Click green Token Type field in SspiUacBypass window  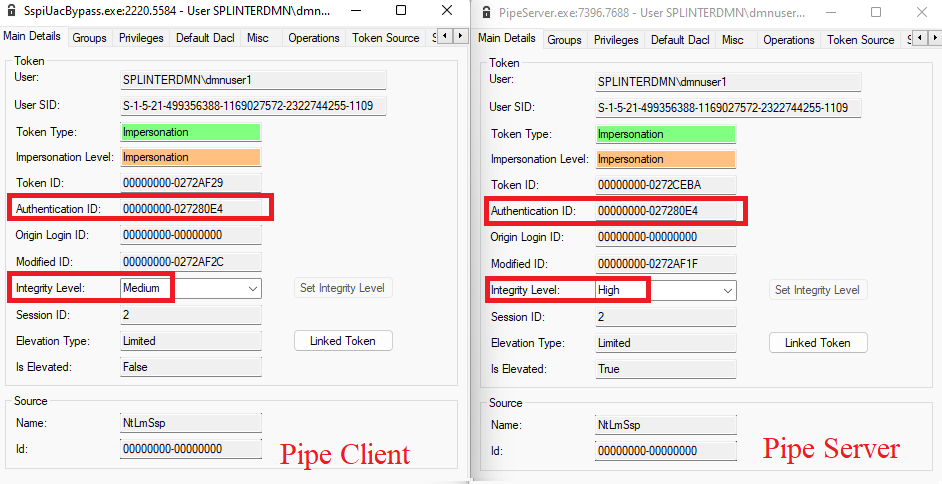190,132
